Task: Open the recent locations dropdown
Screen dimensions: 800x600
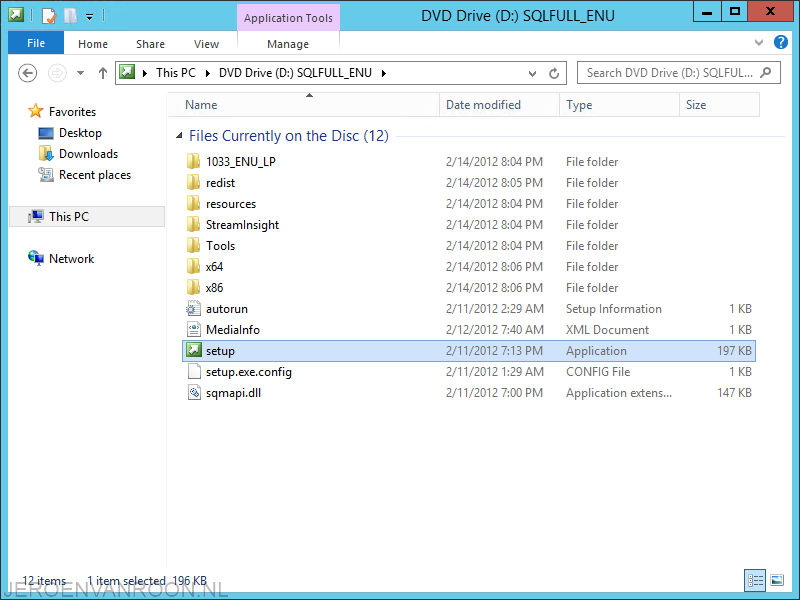Action: (x=81, y=73)
